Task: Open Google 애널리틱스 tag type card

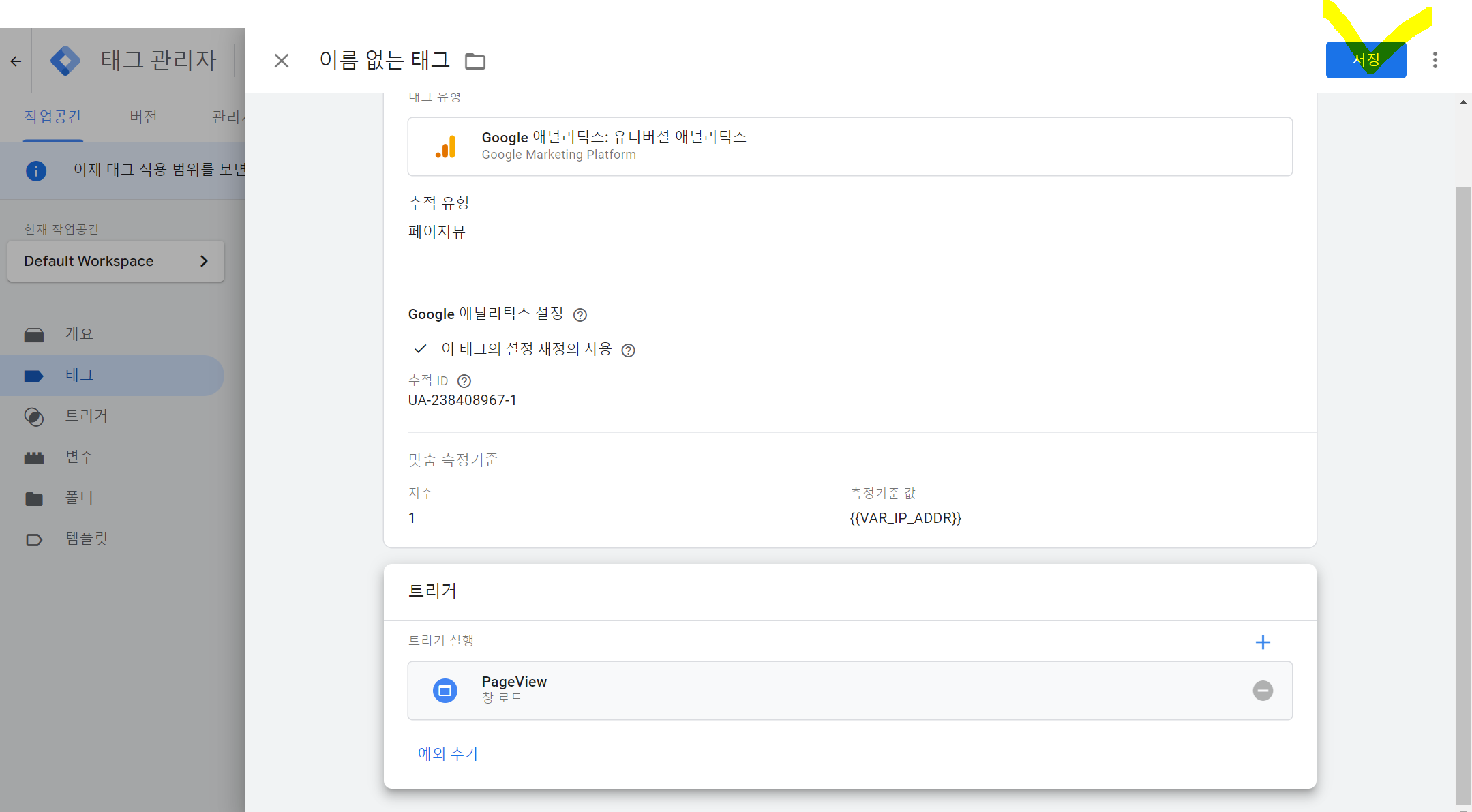Action: pos(850,147)
